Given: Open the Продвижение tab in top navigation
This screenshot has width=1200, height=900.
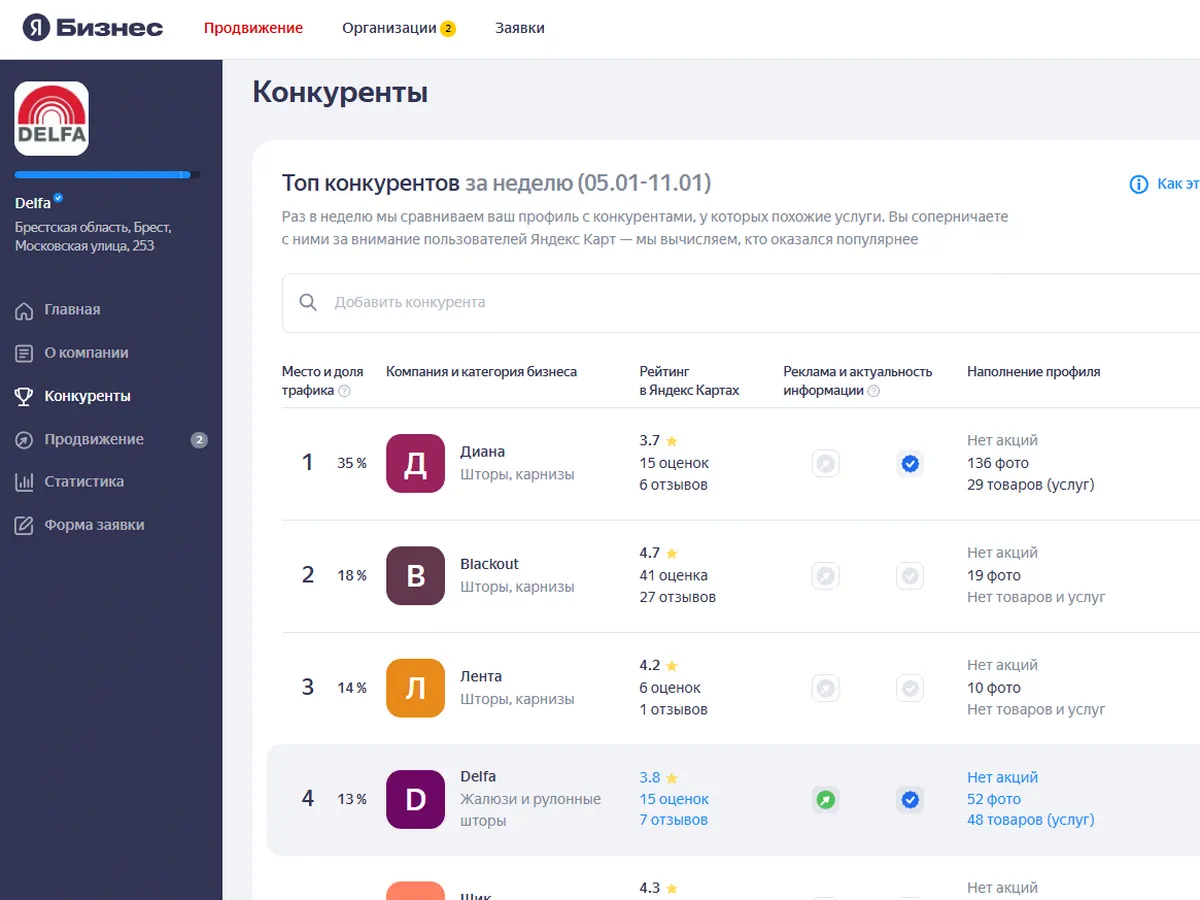Looking at the screenshot, I should point(253,28).
